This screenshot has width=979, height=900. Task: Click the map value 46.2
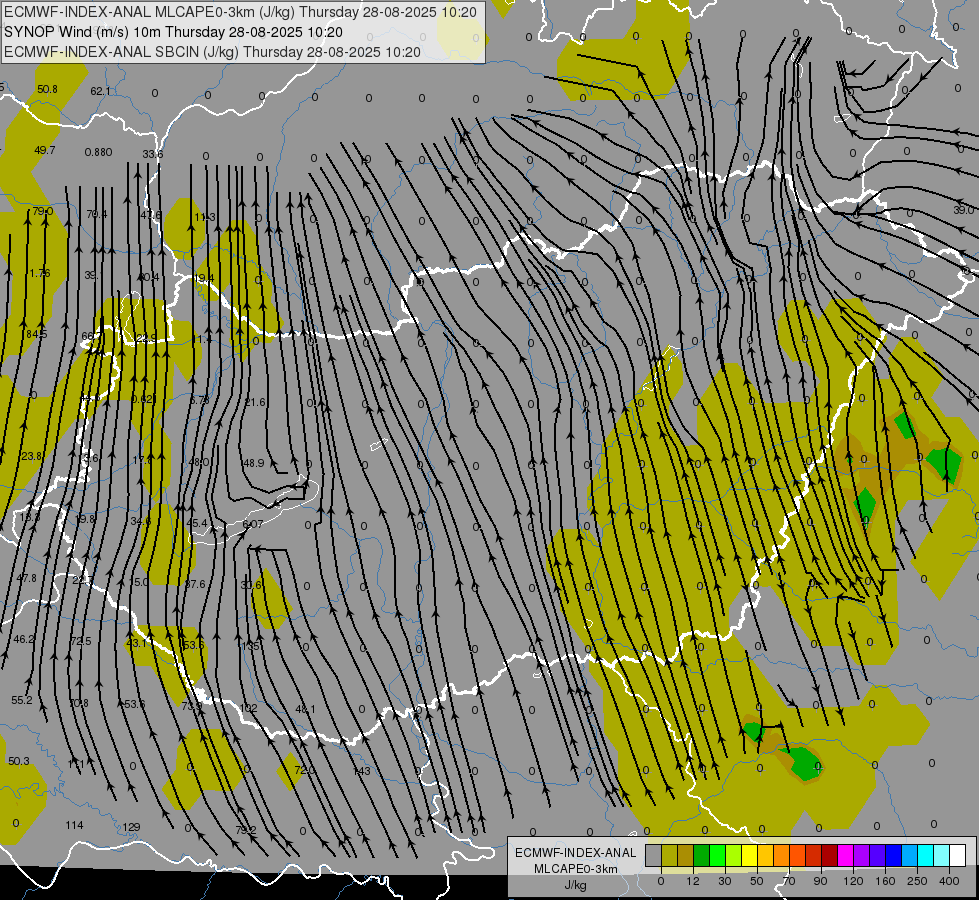[24, 640]
